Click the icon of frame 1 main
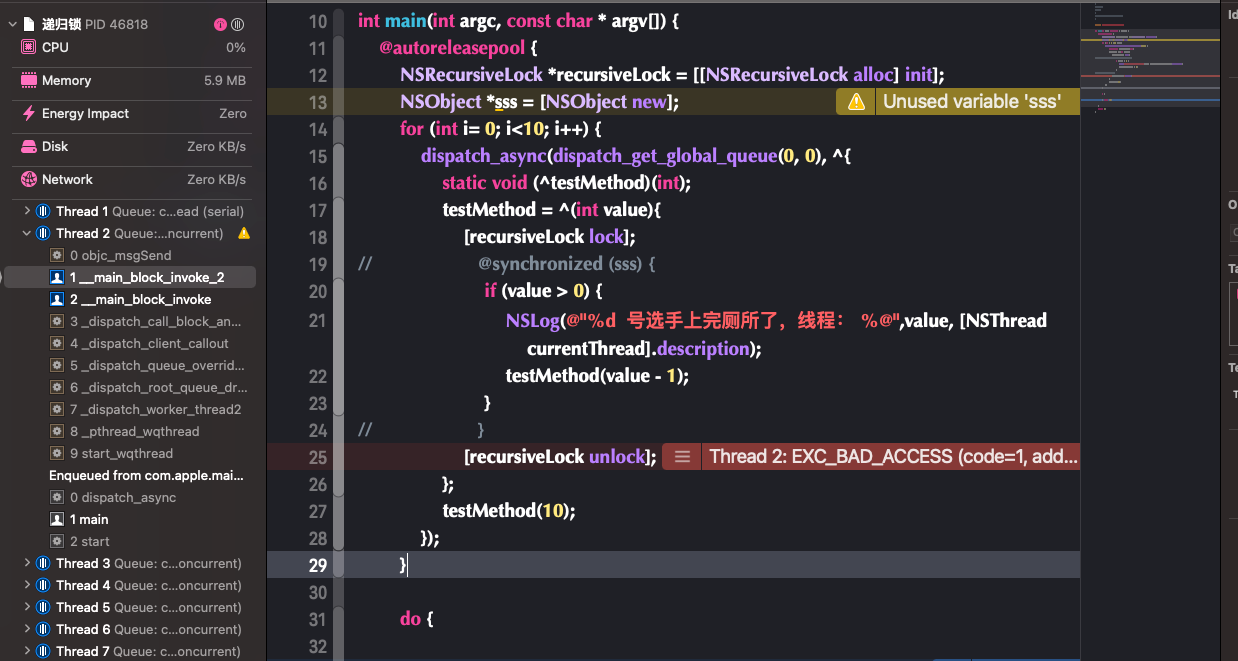 coord(57,519)
